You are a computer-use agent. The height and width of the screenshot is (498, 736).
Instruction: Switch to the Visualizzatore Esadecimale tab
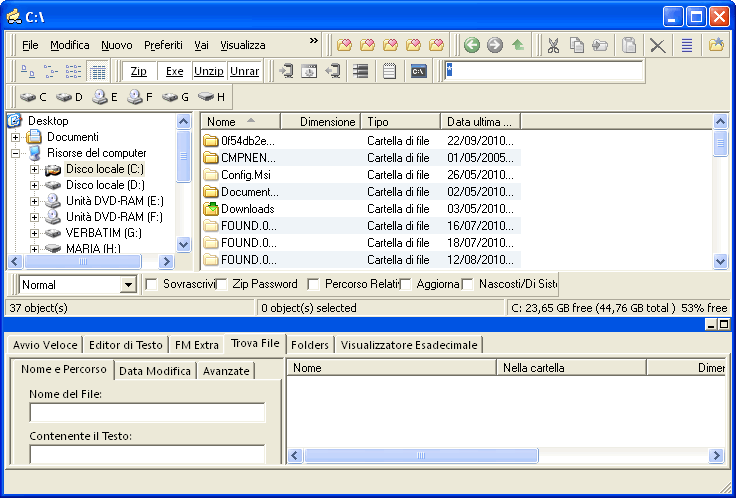410,345
